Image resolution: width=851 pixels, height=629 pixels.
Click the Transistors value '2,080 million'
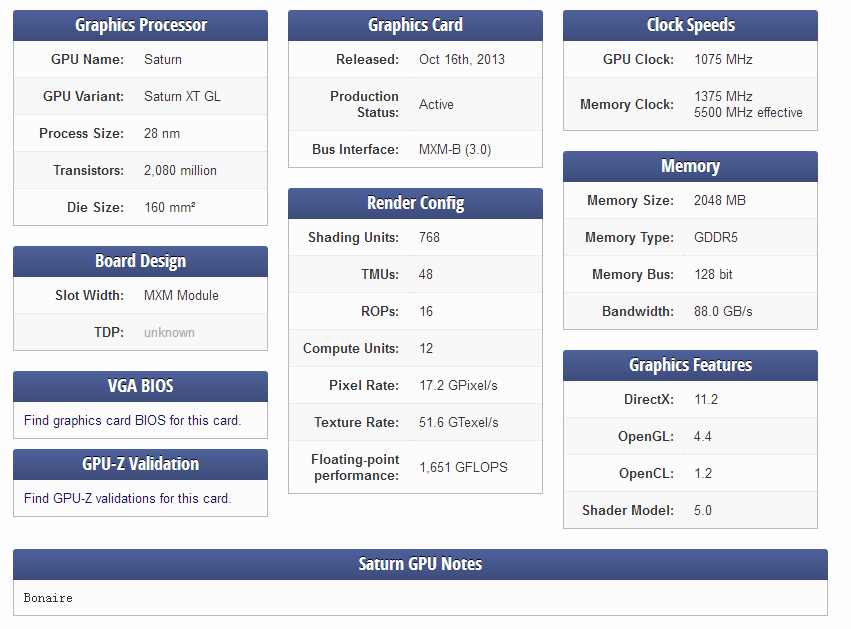180,170
